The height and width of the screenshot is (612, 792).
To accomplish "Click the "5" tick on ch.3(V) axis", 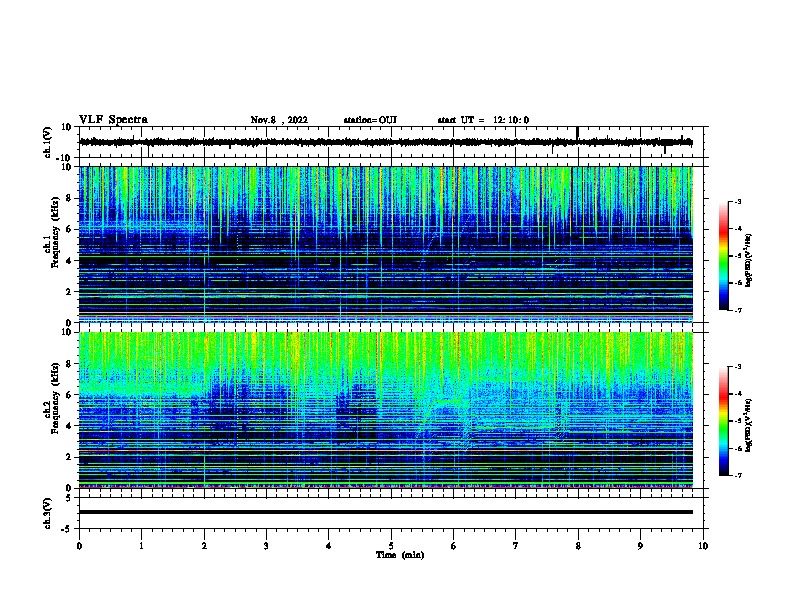I will point(69,498).
